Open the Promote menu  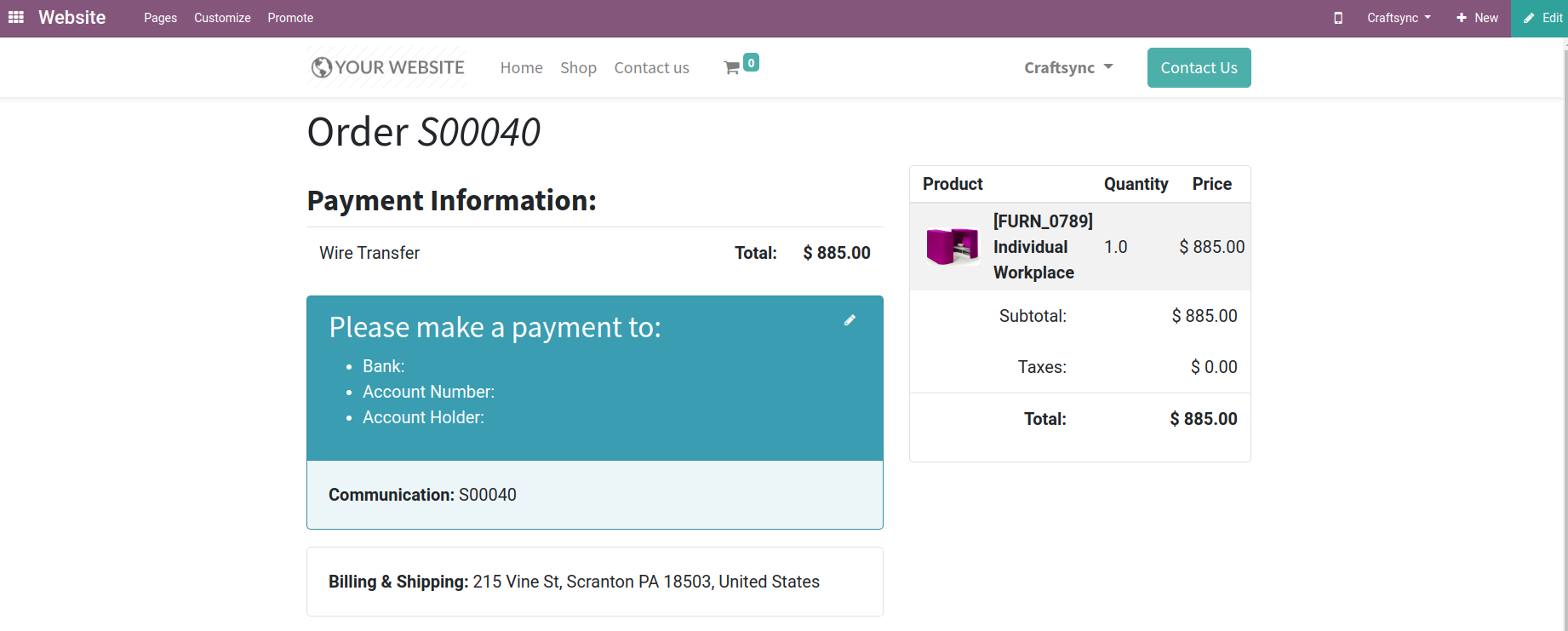pos(290,18)
